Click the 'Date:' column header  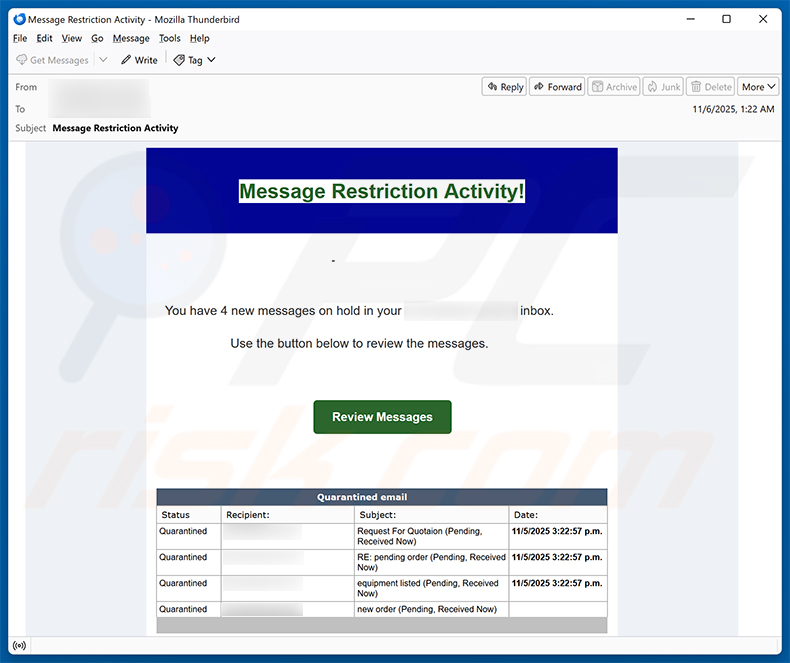pos(558,515)
